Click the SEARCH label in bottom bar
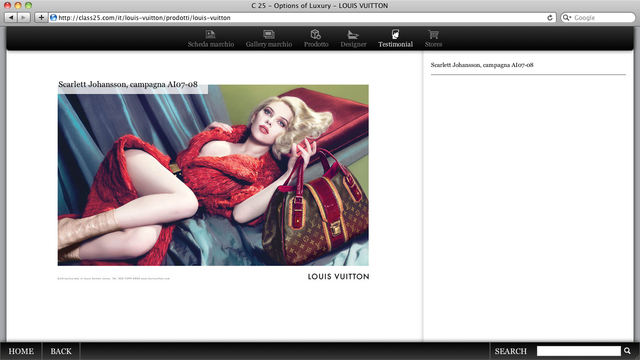The width and height of the screenshot is (640, 360). click(511, 351)
